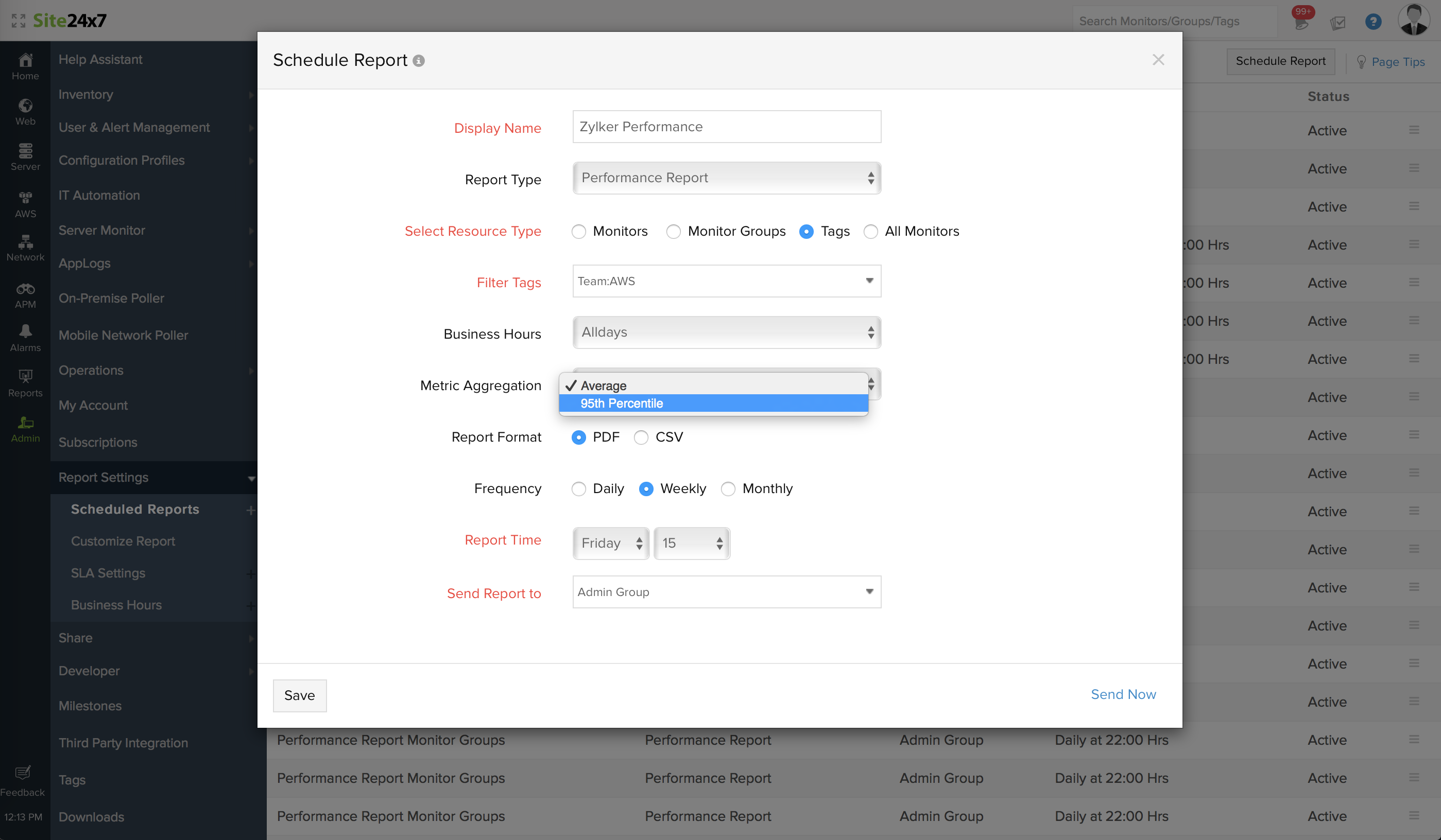
Task: Click the Page Tips lightbulb icon
Action: click(x=1361, y=62)
